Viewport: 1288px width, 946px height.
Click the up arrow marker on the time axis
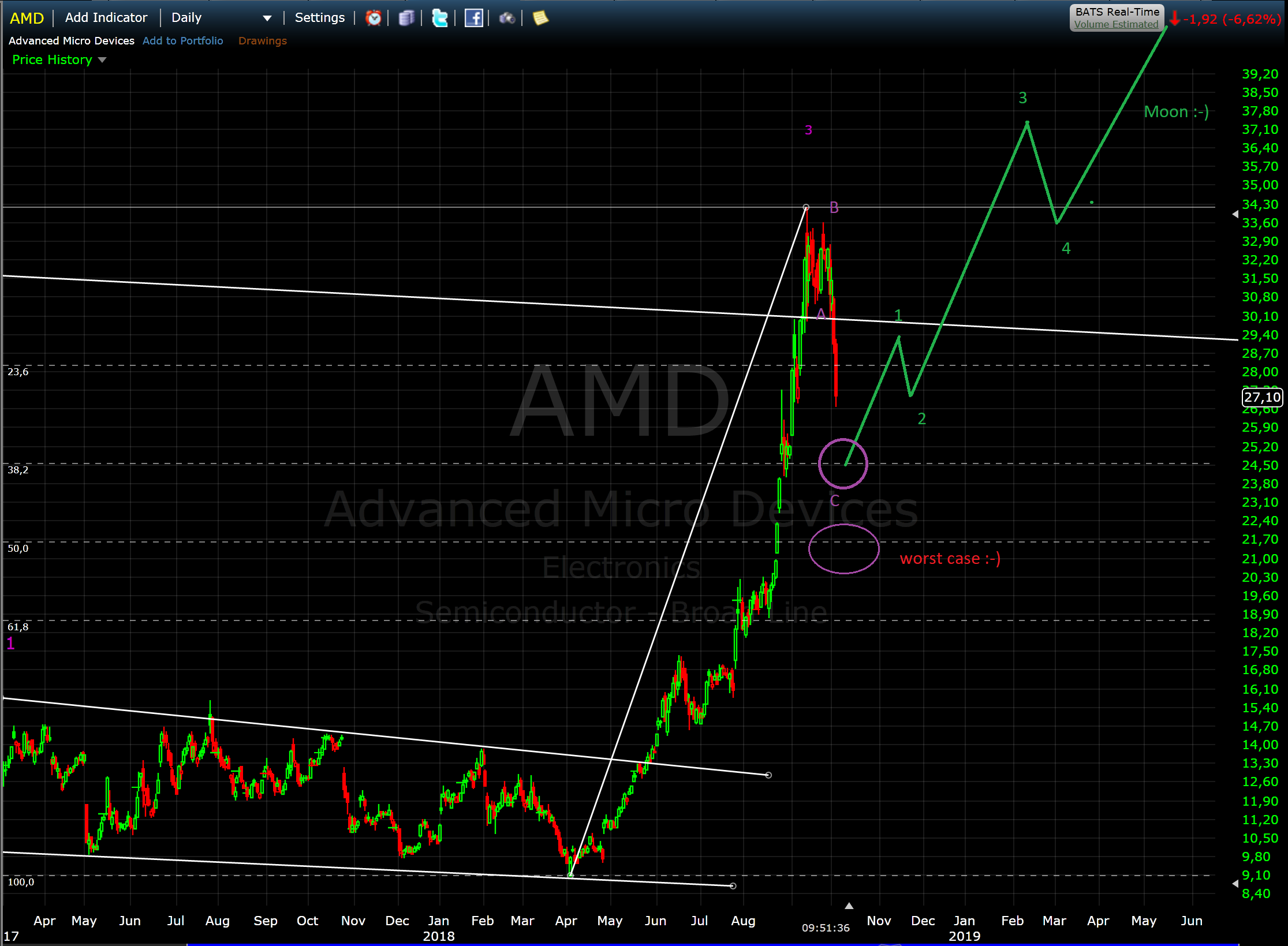(x=849, y=906)
